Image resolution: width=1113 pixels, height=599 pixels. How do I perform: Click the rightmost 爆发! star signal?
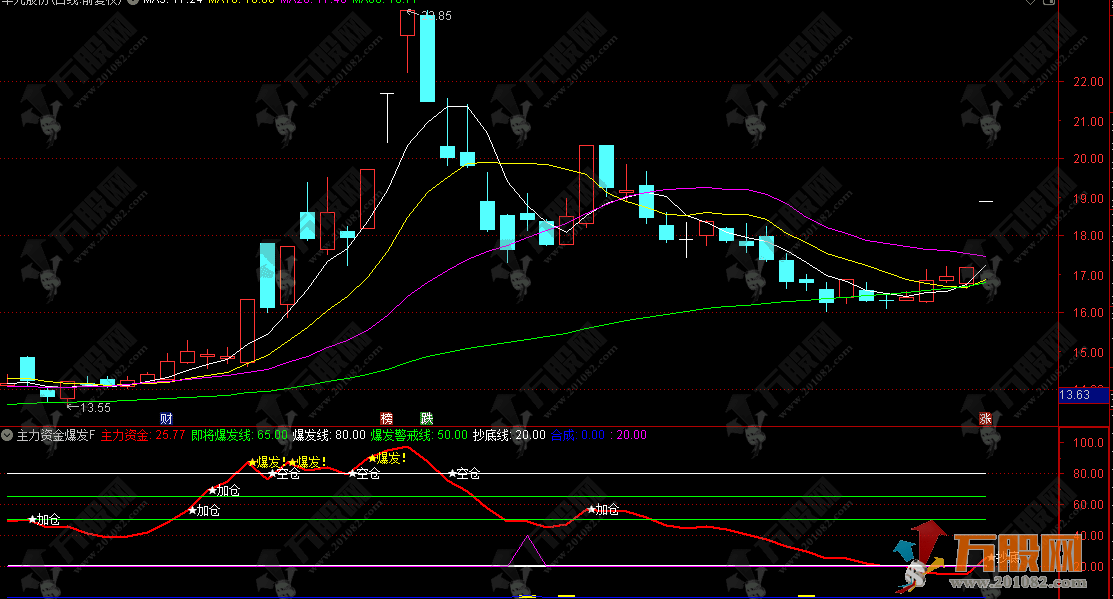(387, 458)
